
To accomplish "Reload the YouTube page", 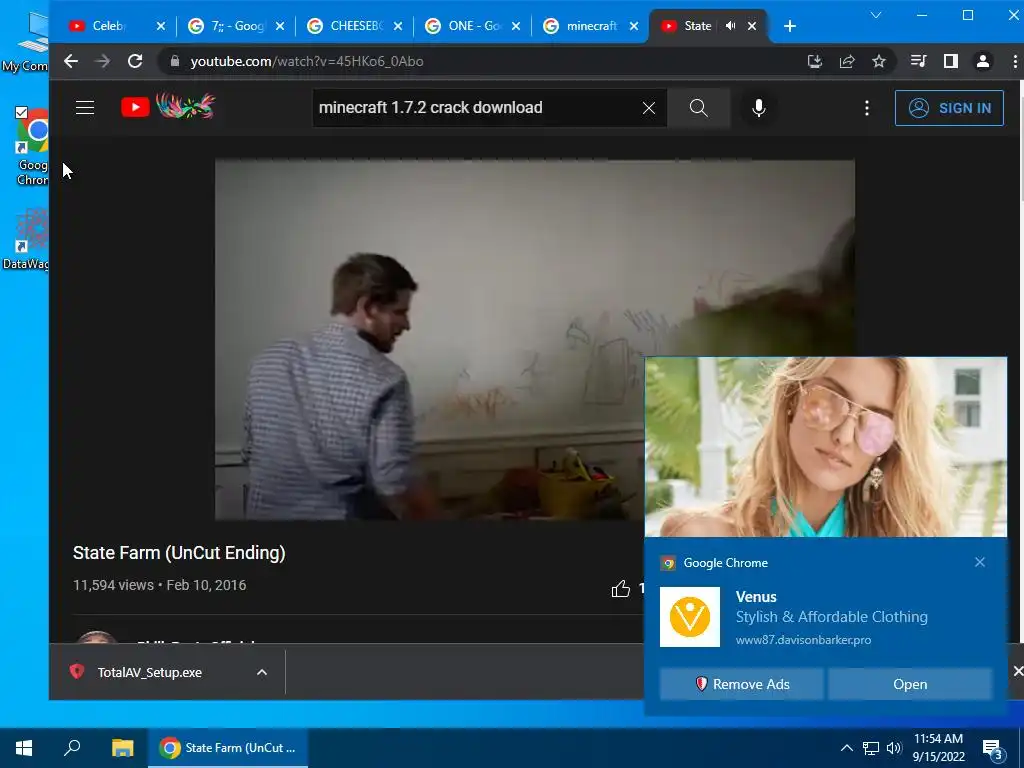I will pyautogui.click(x=135, y=61).
